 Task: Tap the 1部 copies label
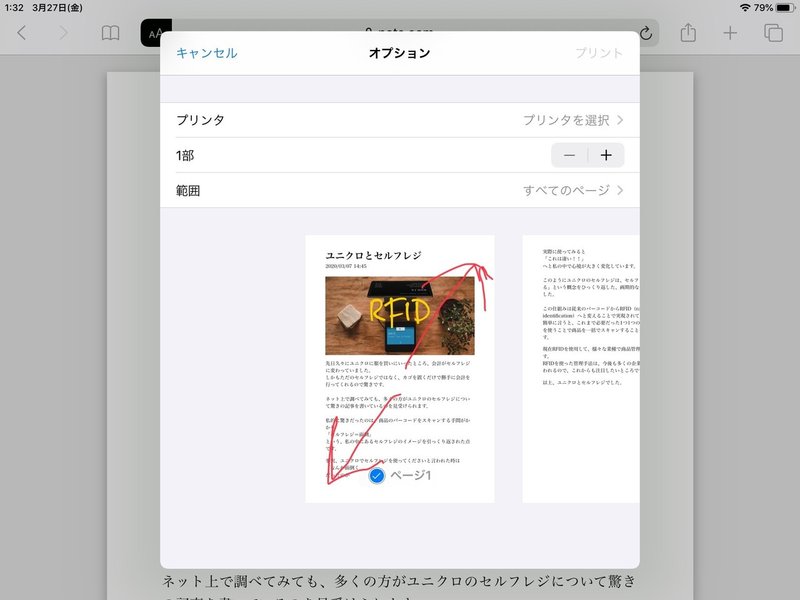pyautogui.click(x=185, y=156)
